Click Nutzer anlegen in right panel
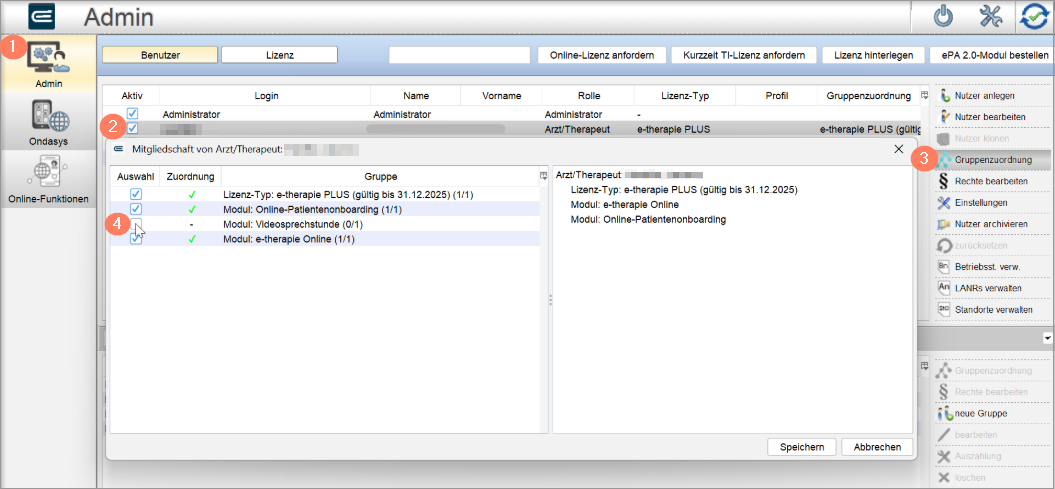Screen dimensions: 1055x489 984,96
